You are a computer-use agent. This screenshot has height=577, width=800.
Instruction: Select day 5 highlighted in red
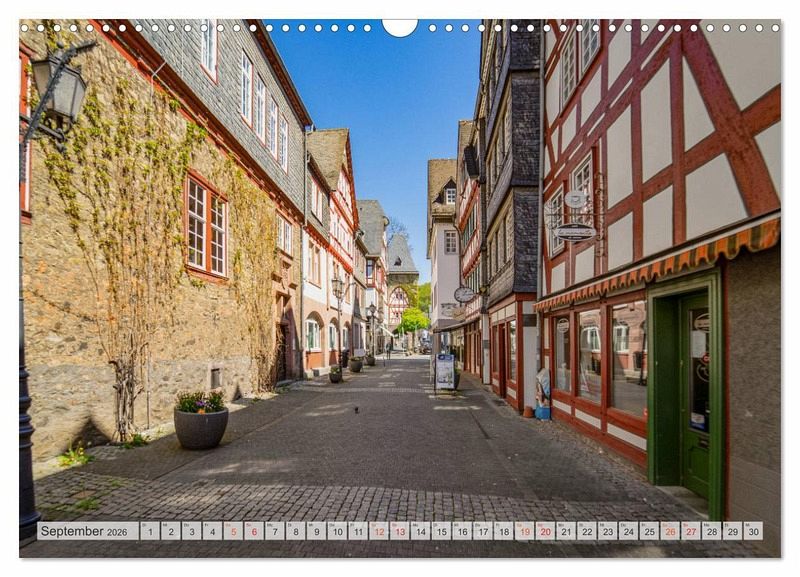(x=233, y=531)
